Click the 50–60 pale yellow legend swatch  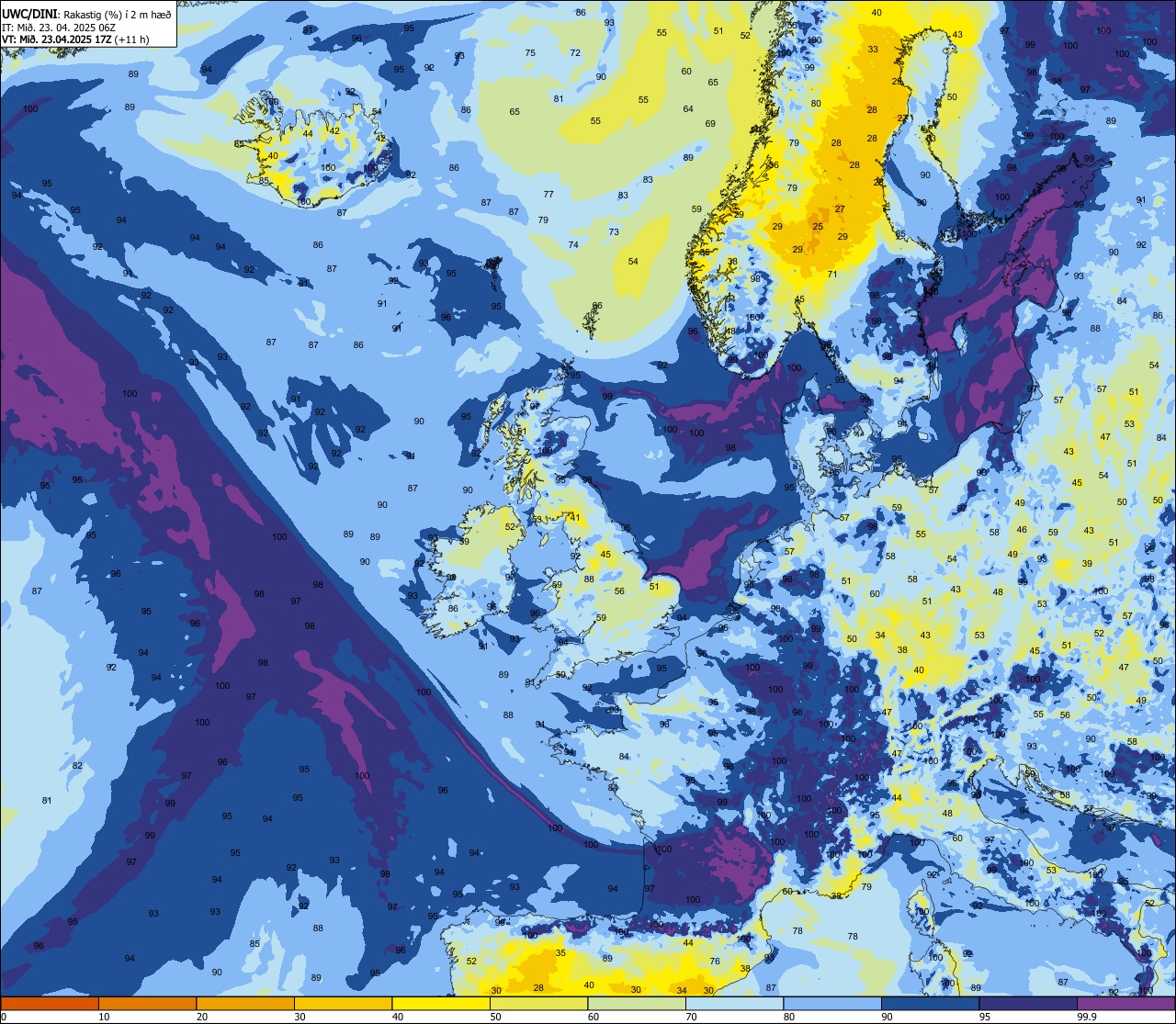538,1003
